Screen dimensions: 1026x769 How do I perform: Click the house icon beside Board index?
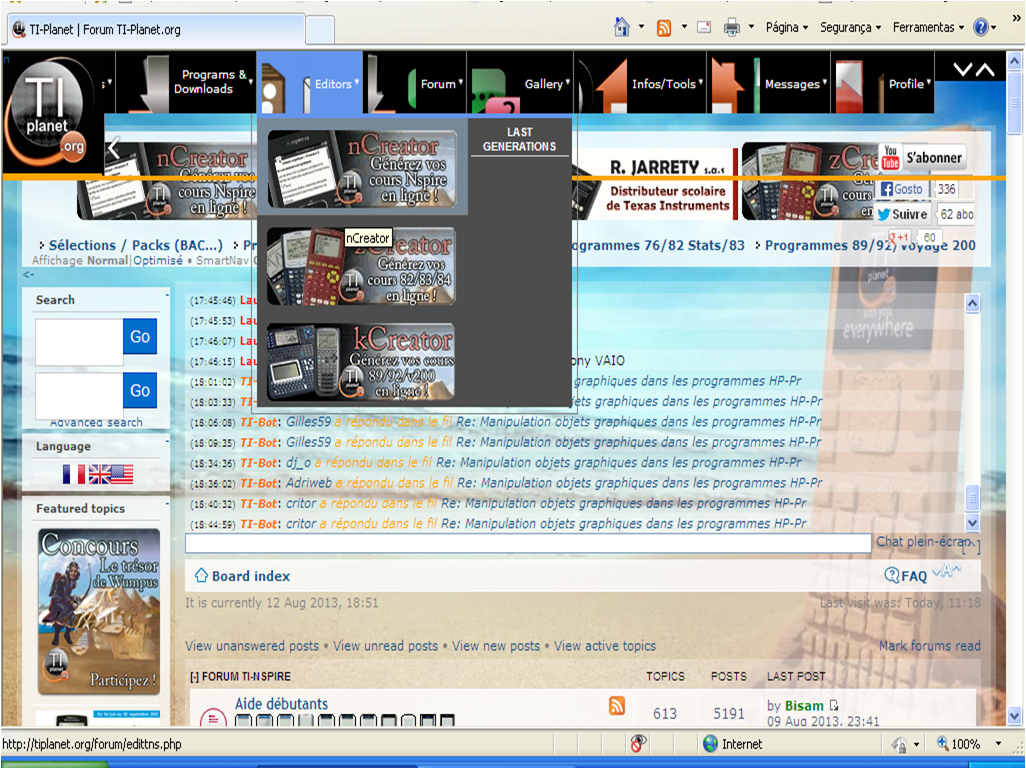[x=202, y=576]
